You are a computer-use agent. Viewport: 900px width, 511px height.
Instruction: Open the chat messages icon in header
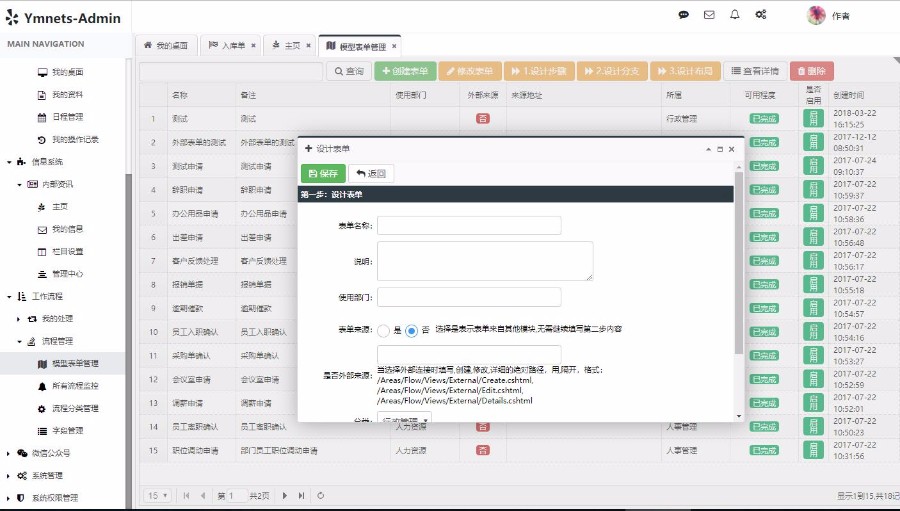(683, 15)
